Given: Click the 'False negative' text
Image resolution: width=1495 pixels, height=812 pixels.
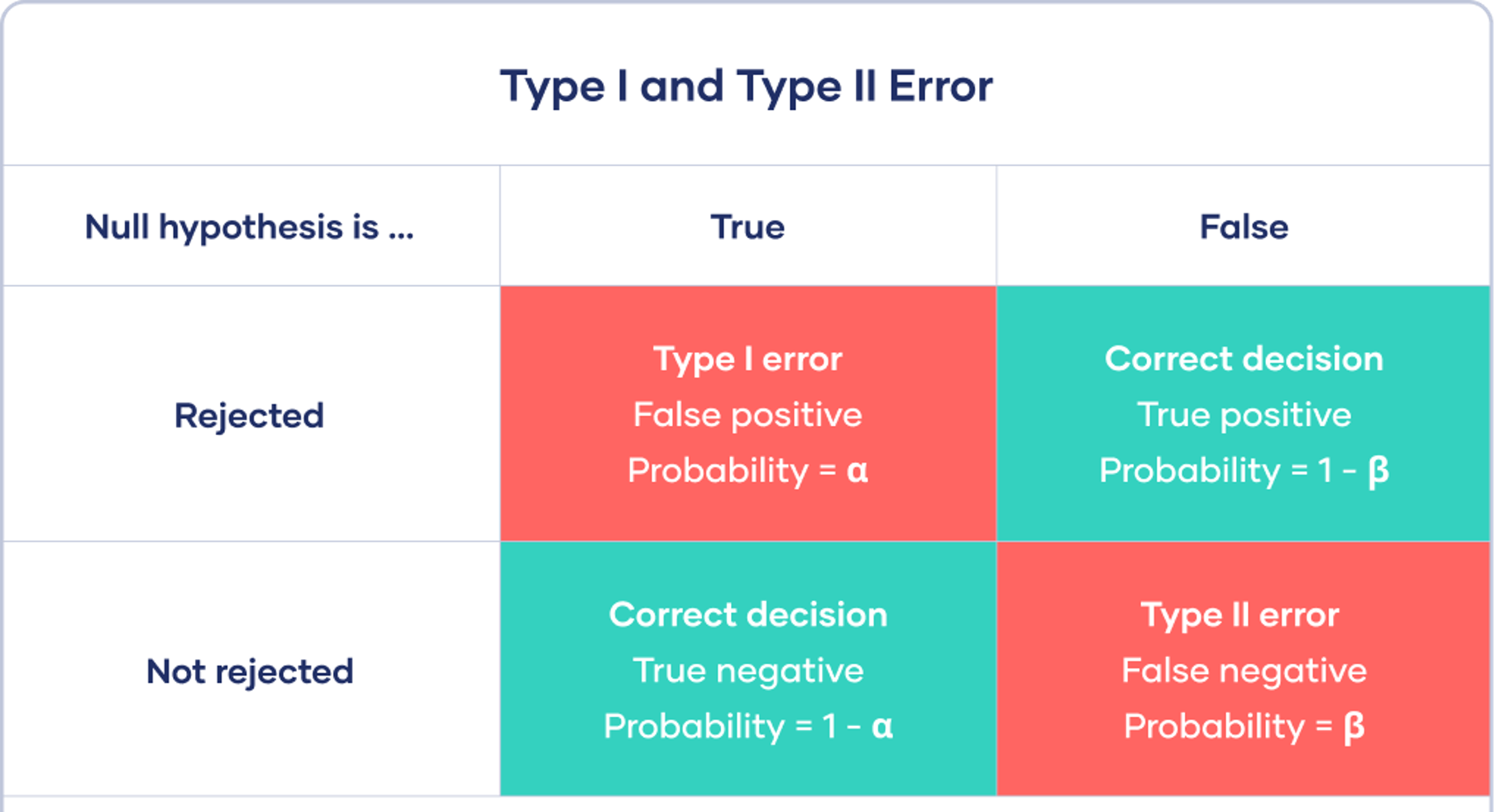Looking at the screenshot, I should click(1244, 671).
